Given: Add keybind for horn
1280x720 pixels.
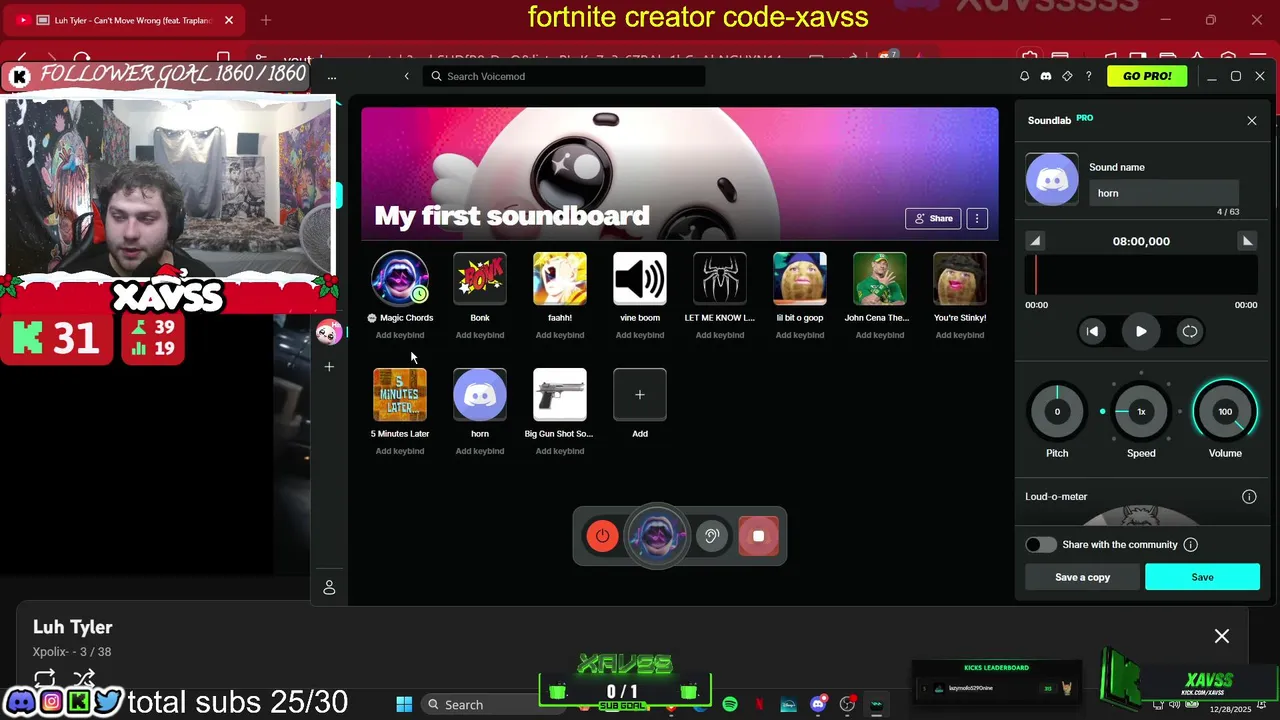Looking at the screenshot, I should 480,451.
